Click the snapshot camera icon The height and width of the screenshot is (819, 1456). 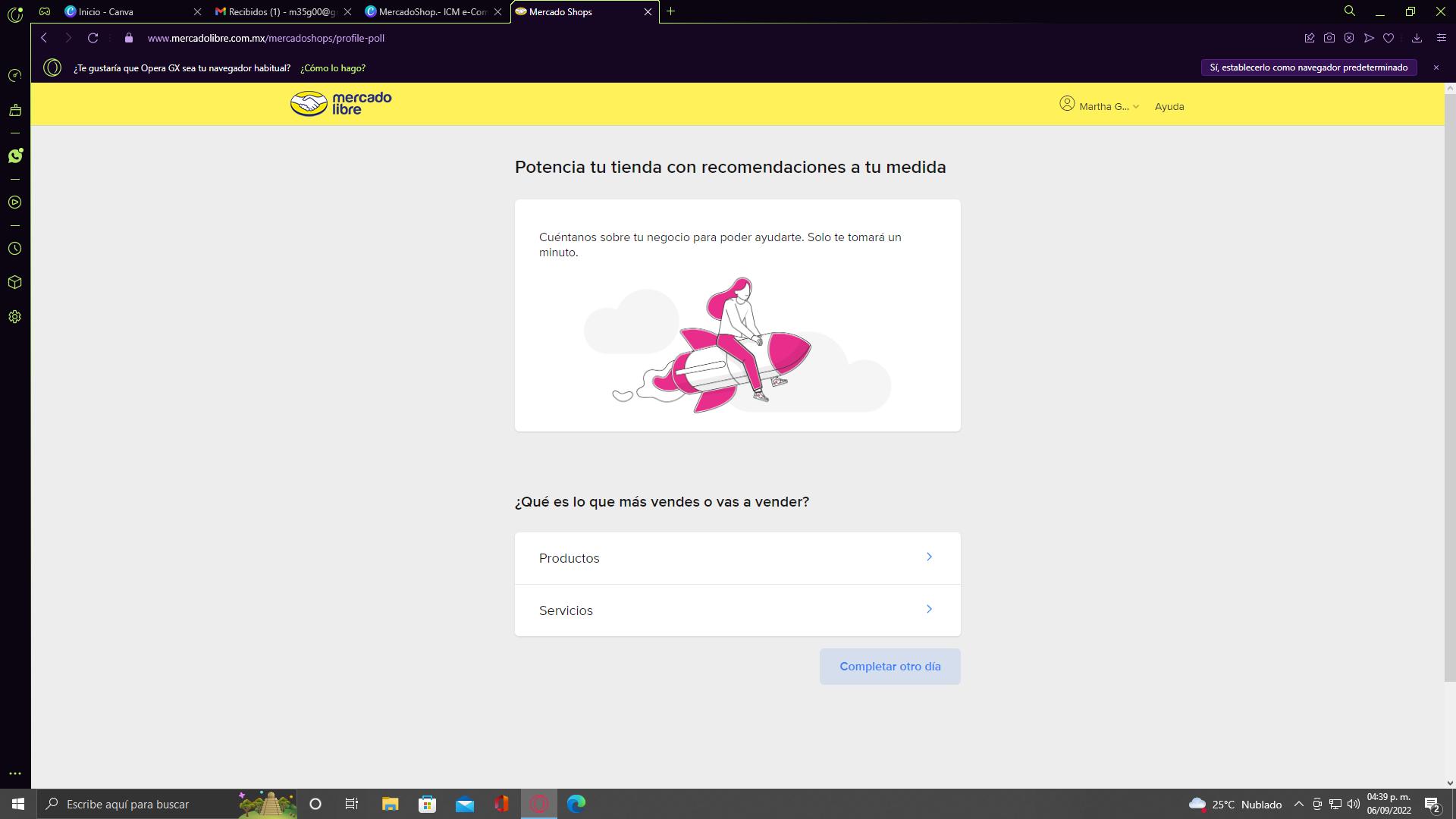1329,38
